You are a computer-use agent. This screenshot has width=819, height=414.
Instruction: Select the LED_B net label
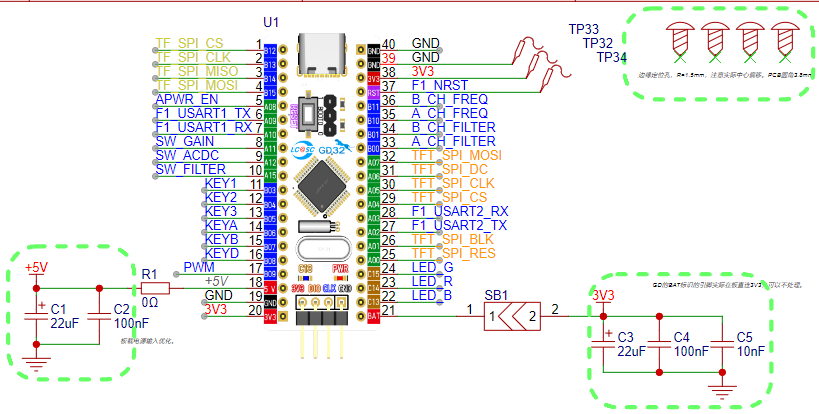click(432, 296)
